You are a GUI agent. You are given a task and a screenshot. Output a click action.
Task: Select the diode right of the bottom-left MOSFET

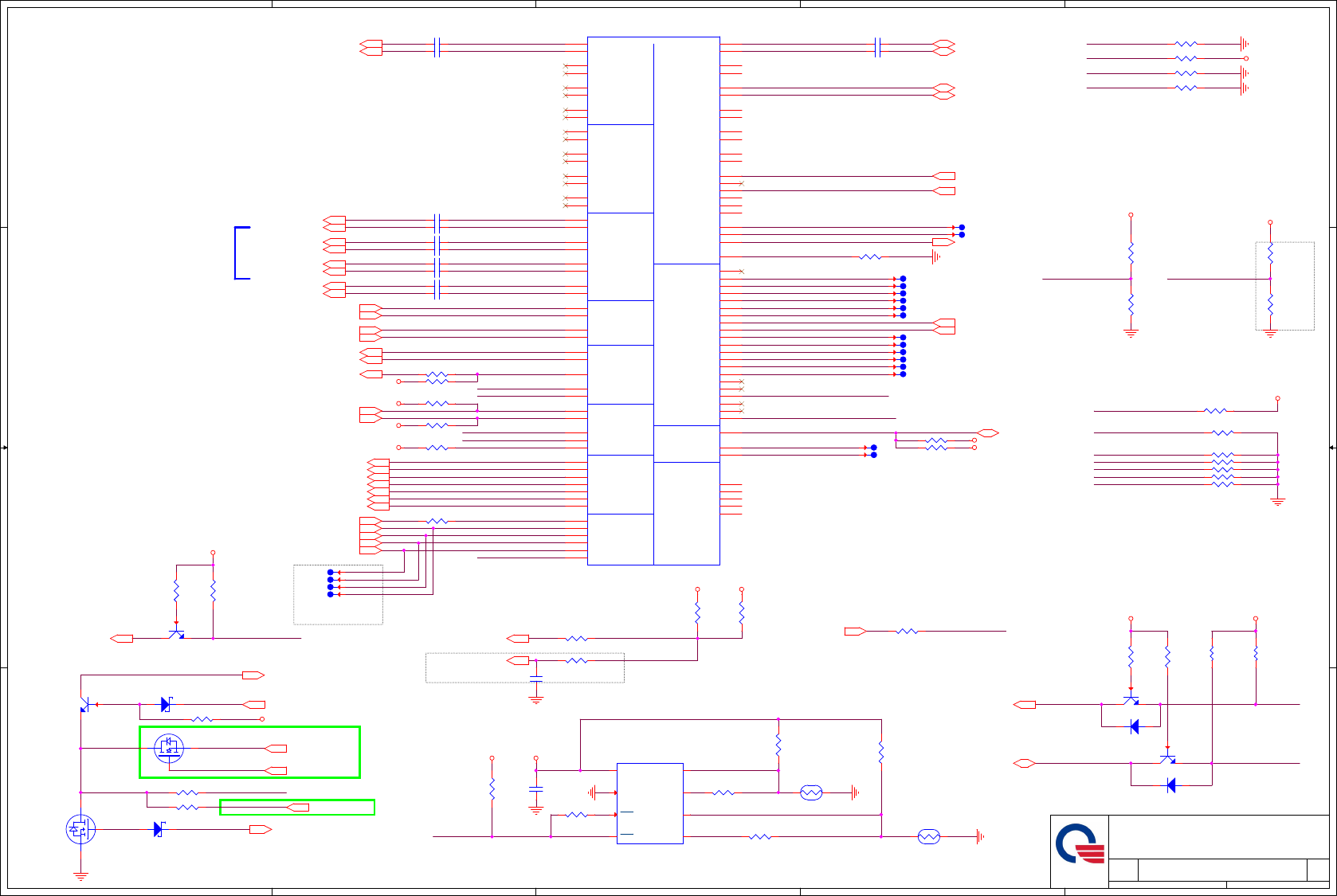159,829
